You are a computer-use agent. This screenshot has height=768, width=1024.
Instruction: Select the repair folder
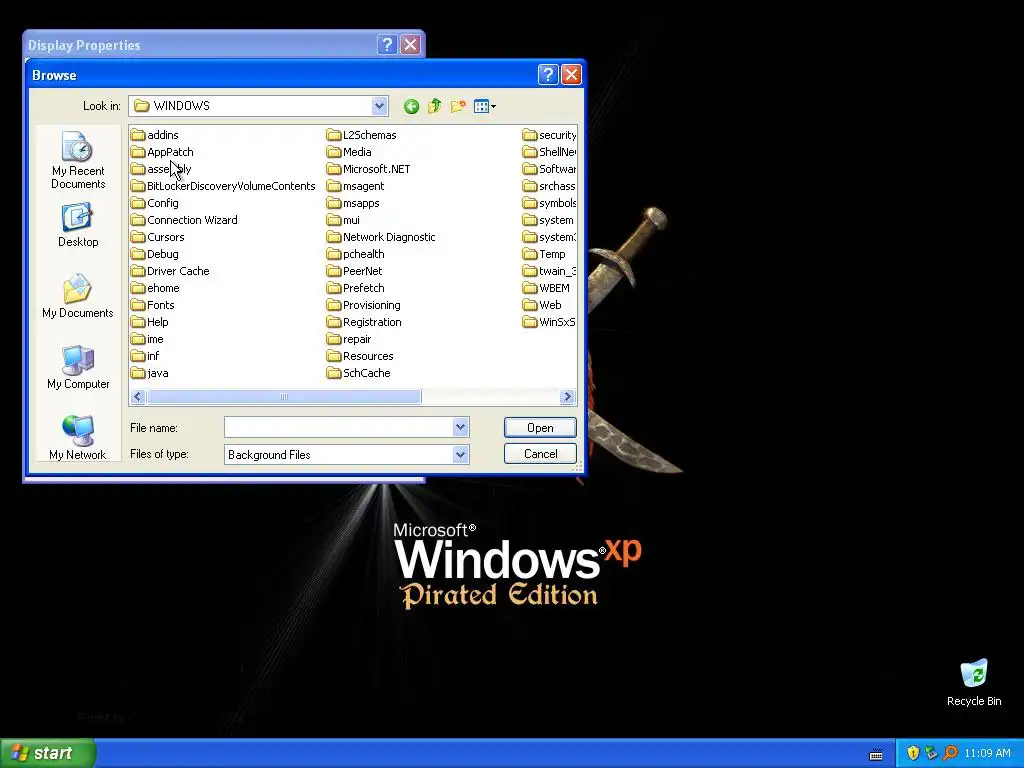point(349,339)
